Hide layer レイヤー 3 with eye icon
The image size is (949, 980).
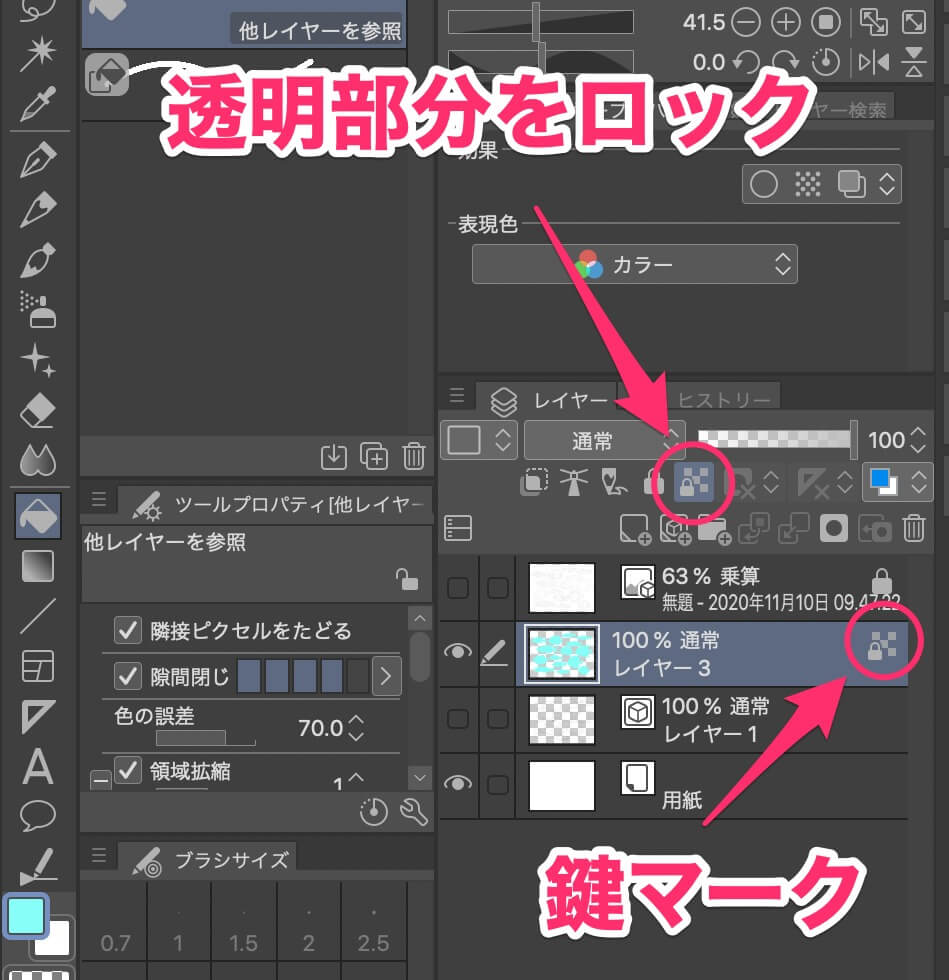coord(457,651)
